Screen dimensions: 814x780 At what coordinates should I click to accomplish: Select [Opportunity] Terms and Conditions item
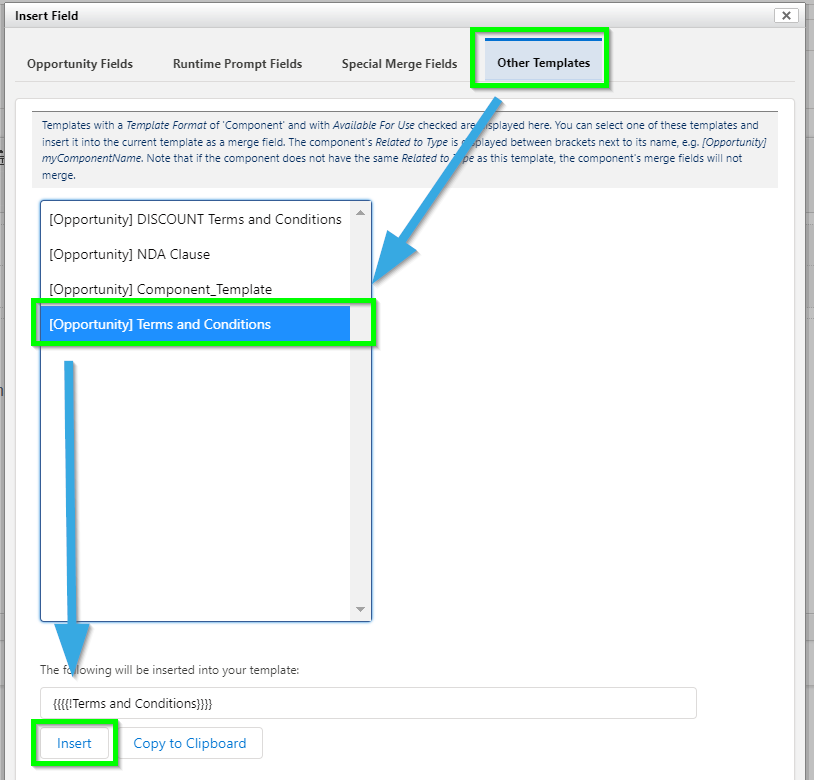[x=195, y=324]
